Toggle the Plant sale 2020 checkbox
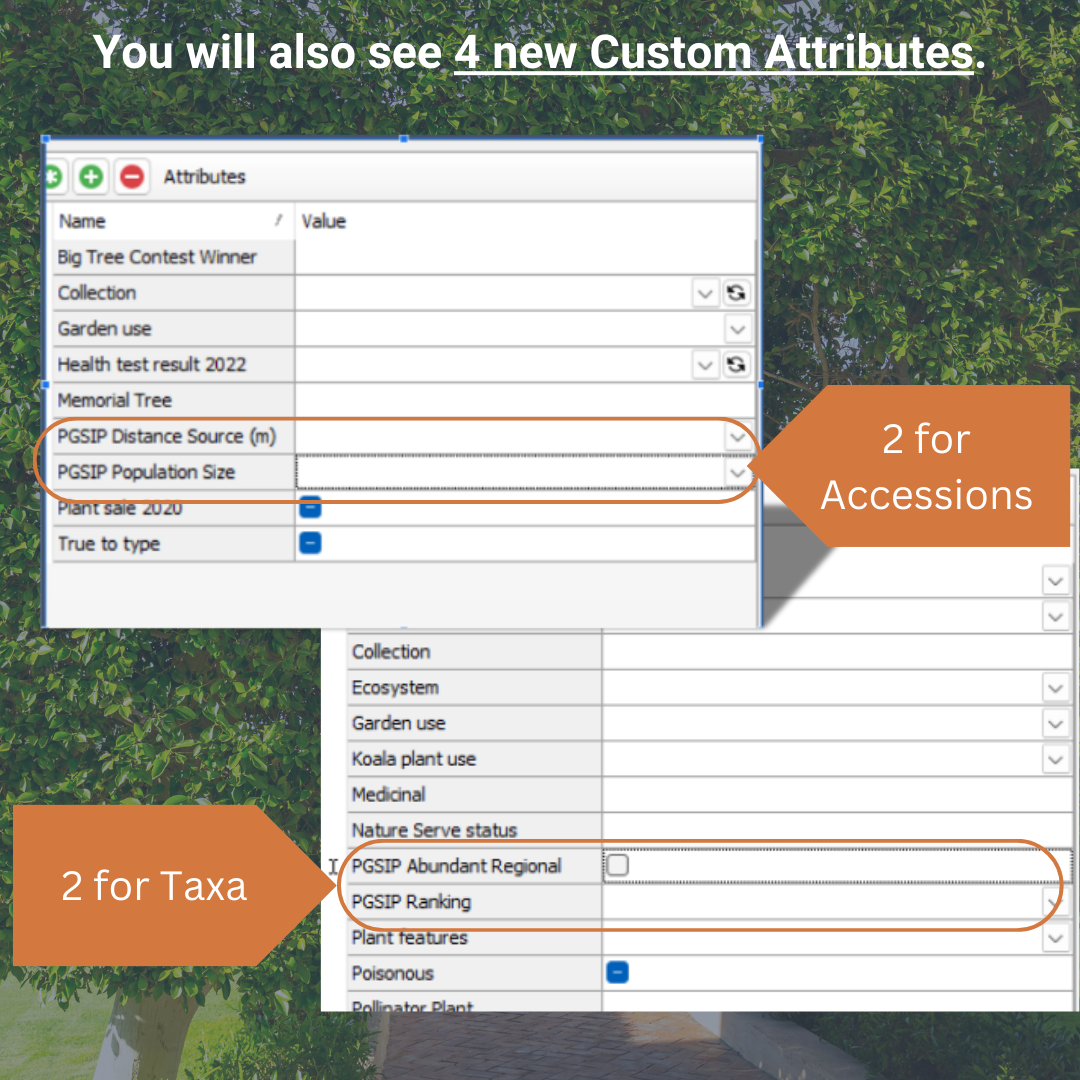This screenshot has height=1080, width=1080. pyautogui.click(x=310, y=508)
